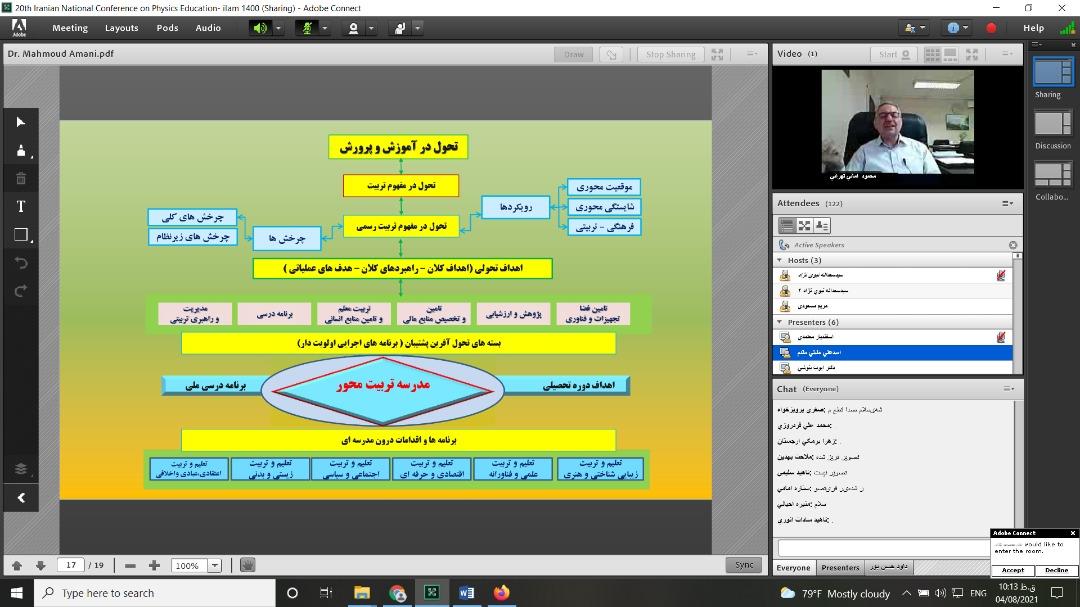The height and width of the screenshot is (607, 1080).
Task: Open the Layouts menu
Action: [x=122, y=28]
